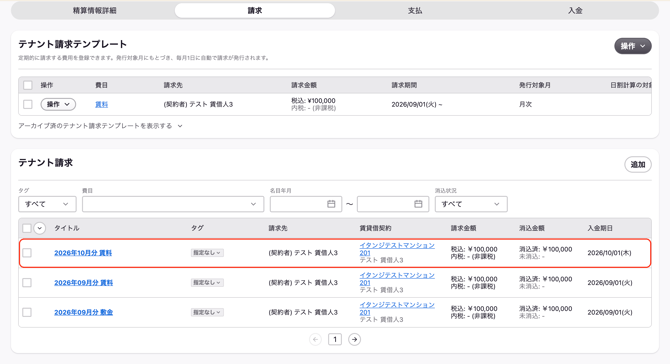
Task: Tick the template table header checkbox
Action: pyautogui.click(x=28, y=85)
